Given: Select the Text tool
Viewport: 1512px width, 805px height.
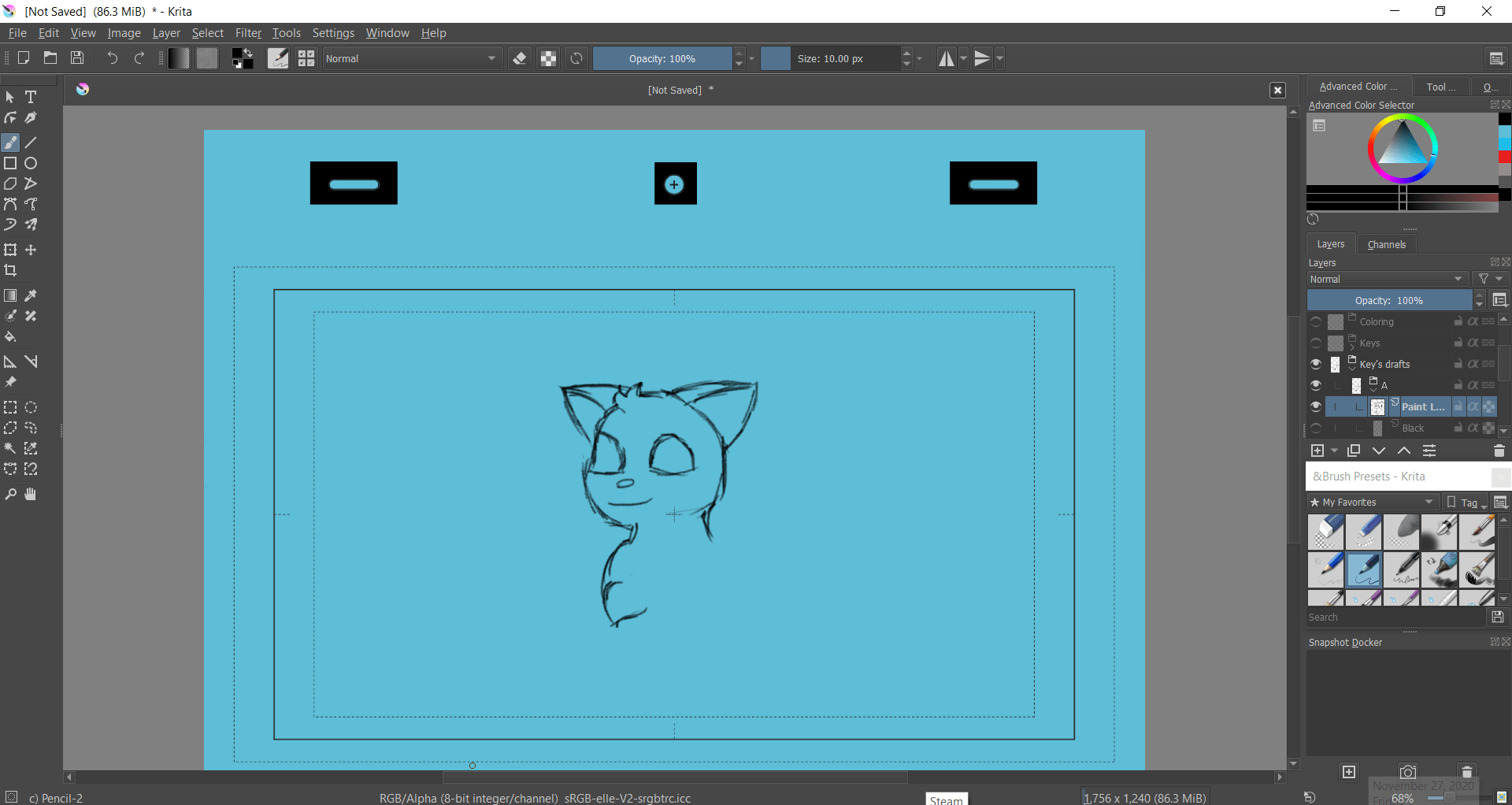Looking at the screenshot, I should click(31, 97).
